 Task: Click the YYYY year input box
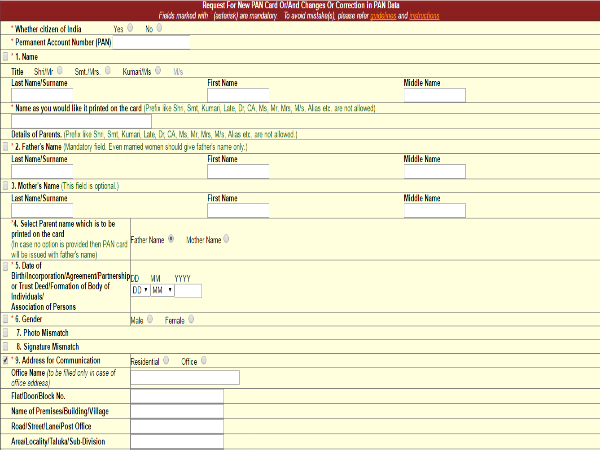188,290
